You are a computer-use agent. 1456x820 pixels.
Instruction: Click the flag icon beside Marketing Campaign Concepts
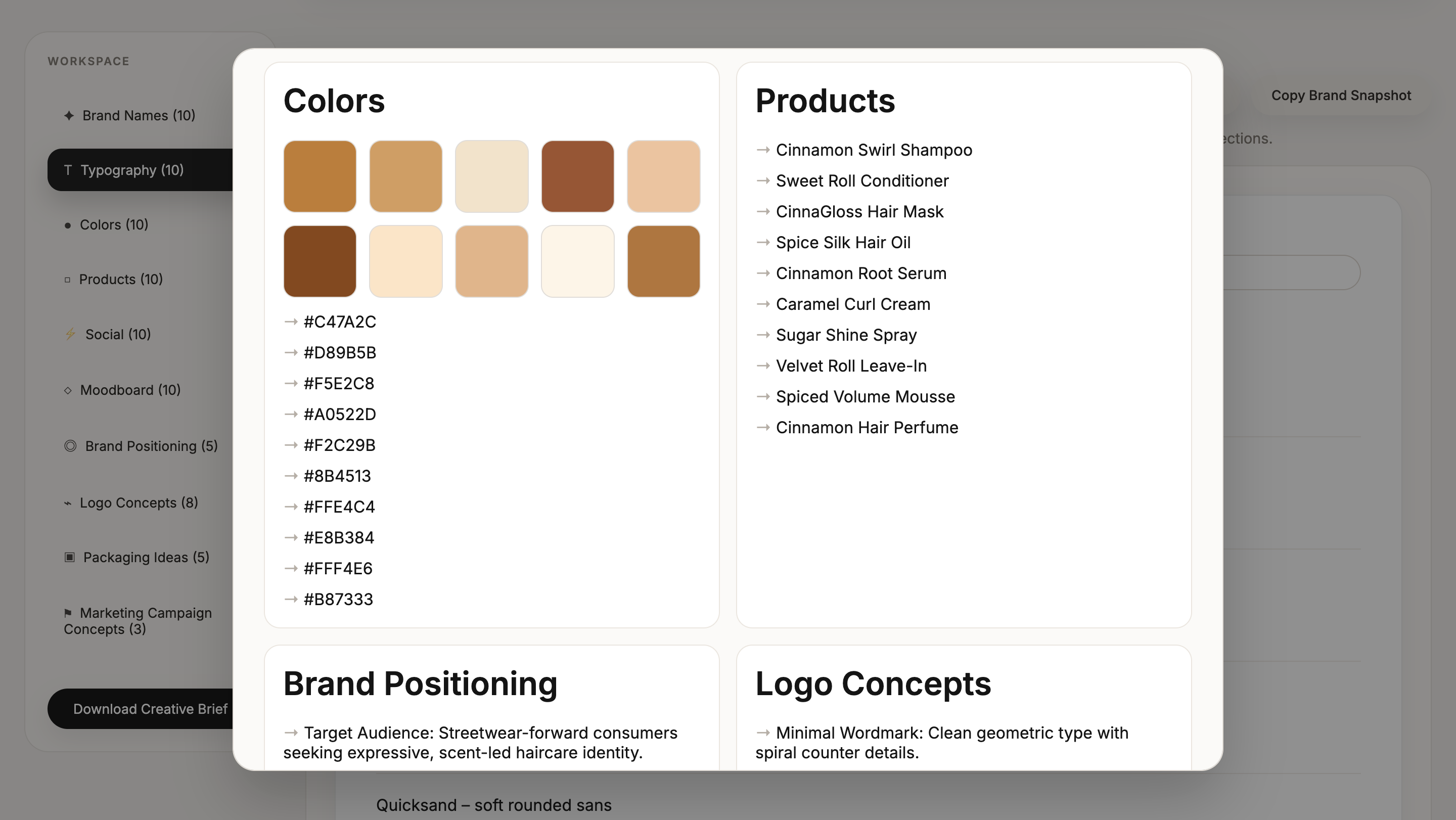click(68, 613)
